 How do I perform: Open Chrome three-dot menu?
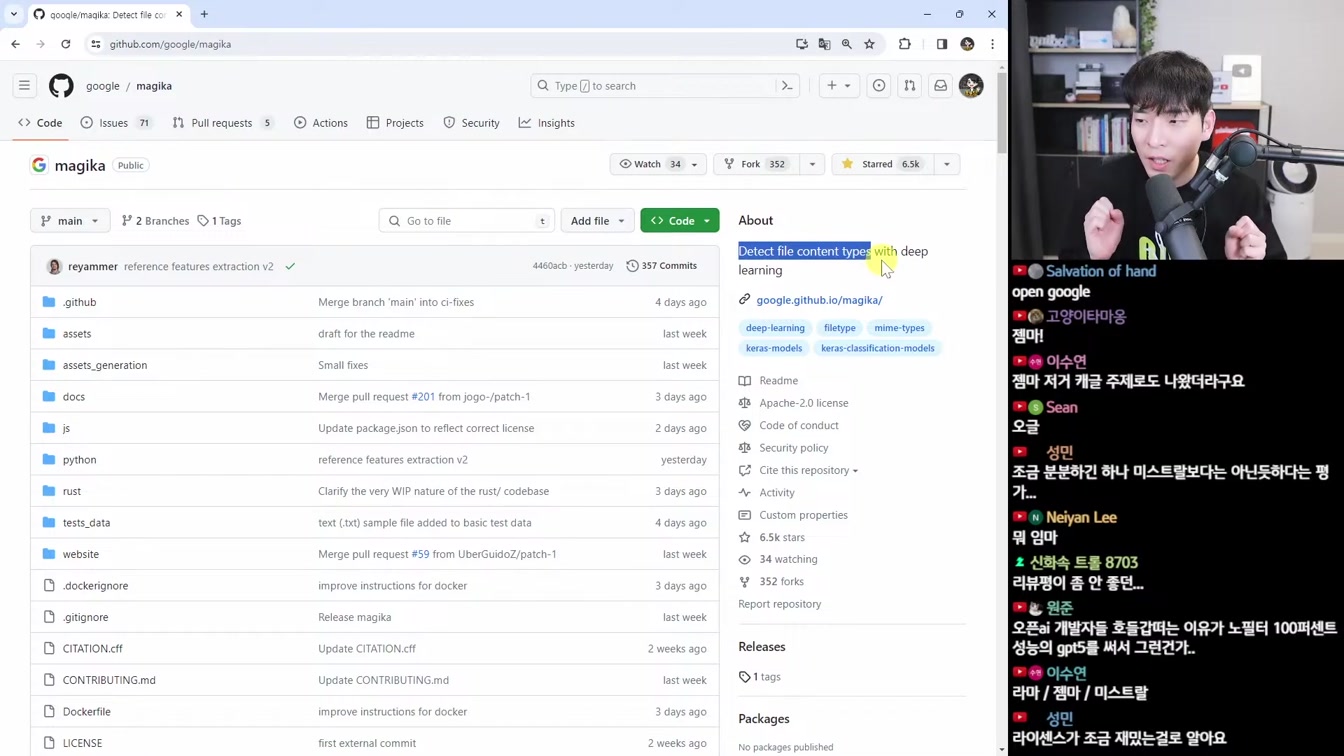click(992, 44)
